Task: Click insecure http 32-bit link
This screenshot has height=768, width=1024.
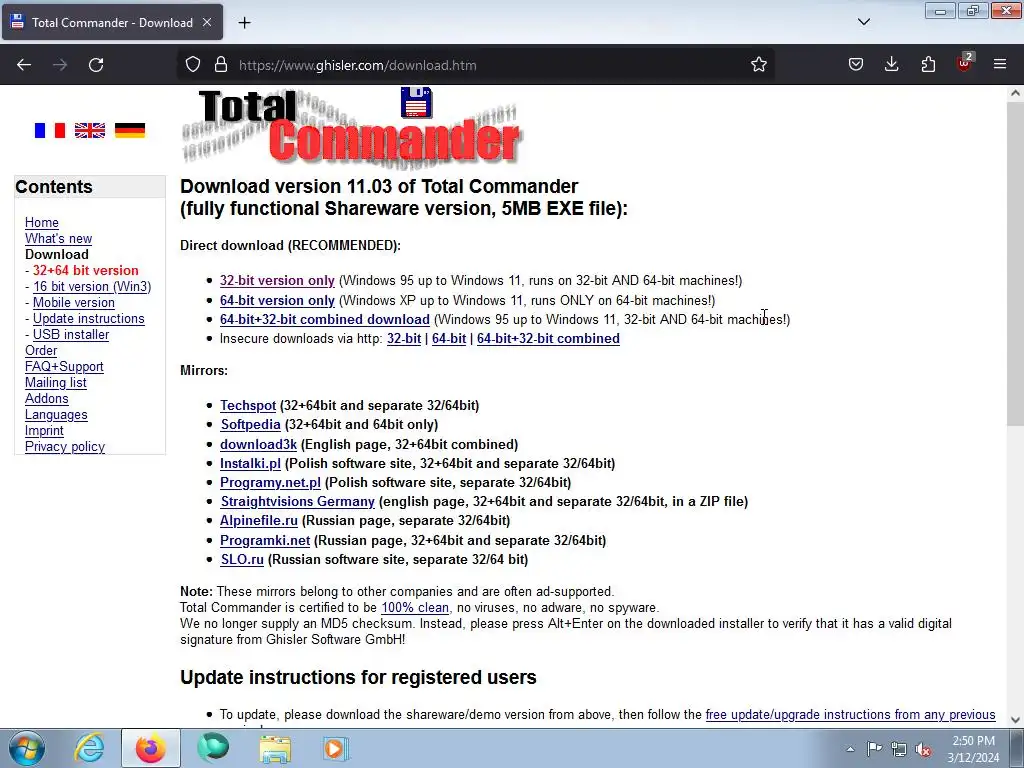Action: coord(404,338)
